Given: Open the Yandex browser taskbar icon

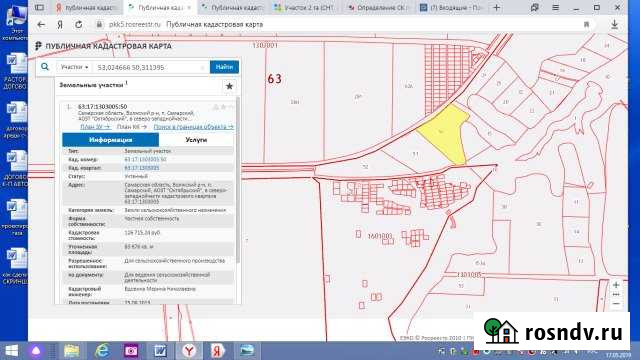Looking at the screenshot, I should point(189,351).
